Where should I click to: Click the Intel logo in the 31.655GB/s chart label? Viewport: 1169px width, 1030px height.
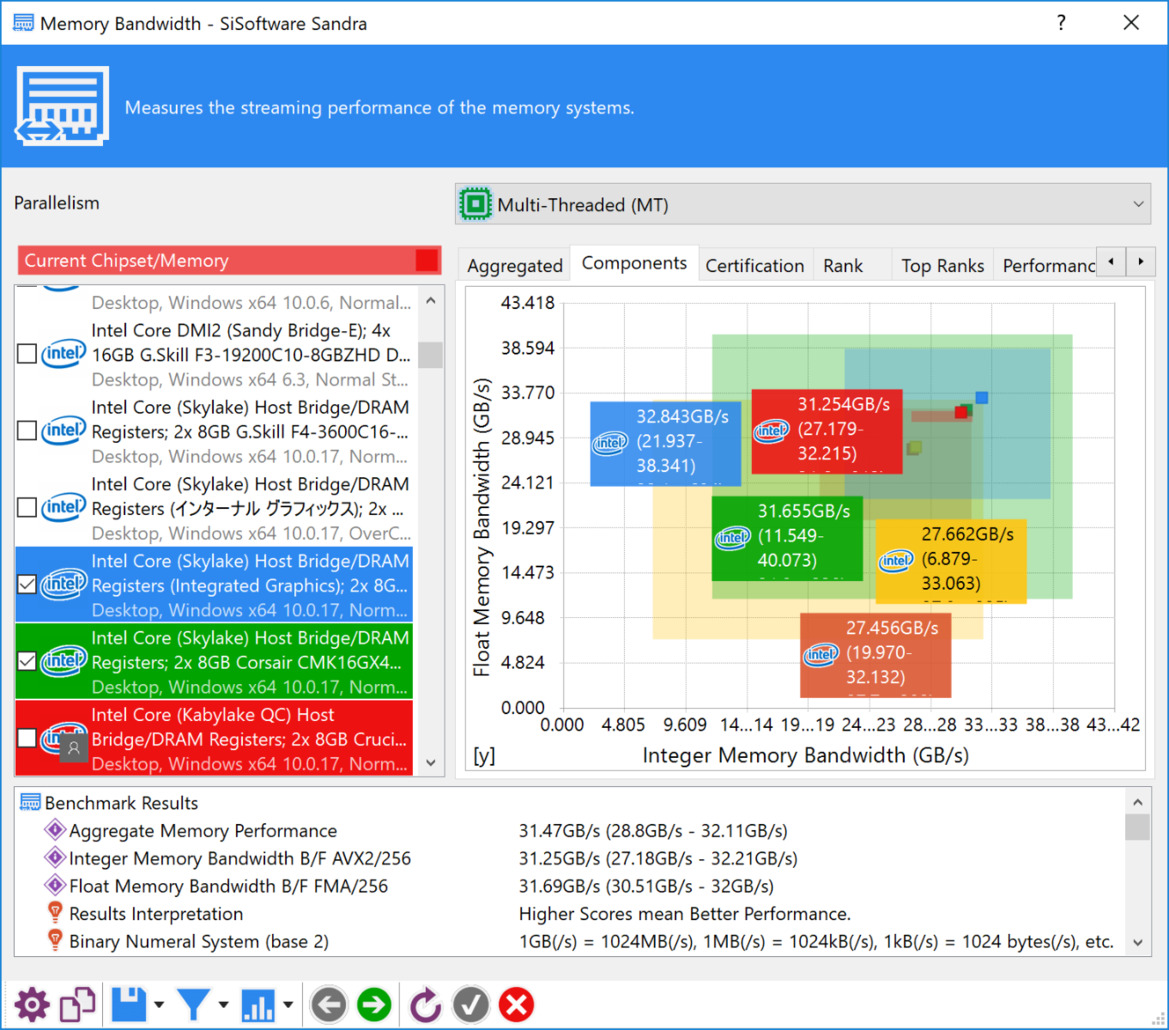coord(732,537)
